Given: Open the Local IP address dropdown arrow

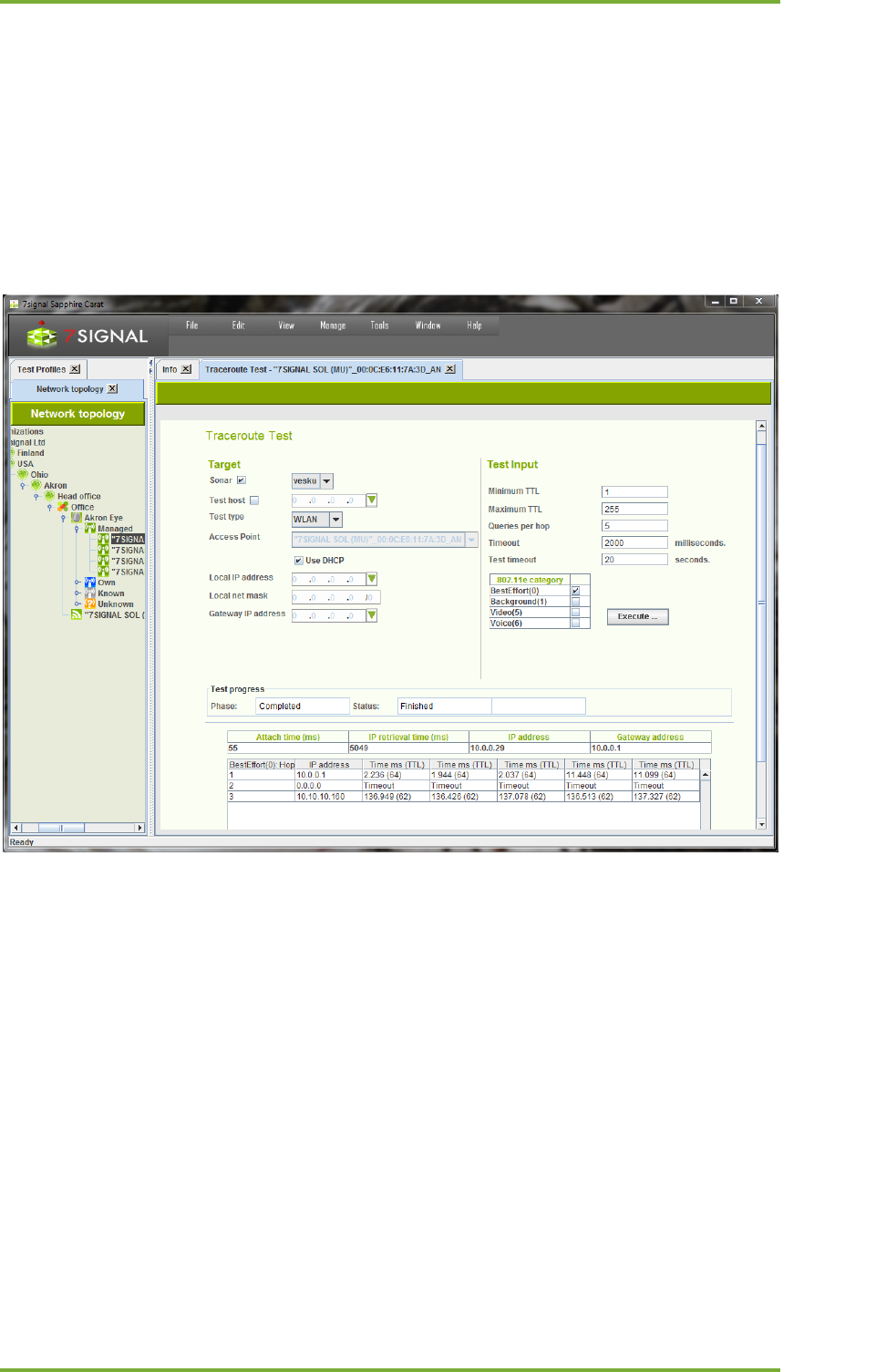Looking at the screenshot, I should click(371, 579).
